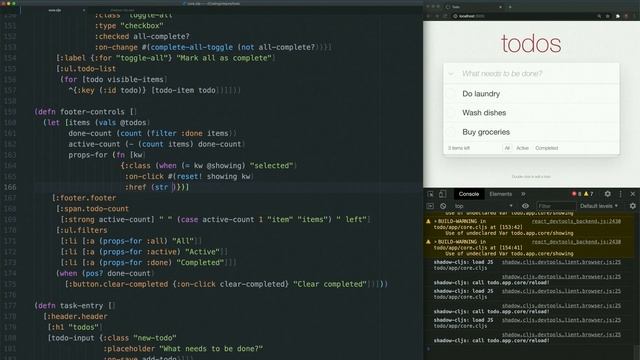
Task: Click the '3 items left' counter
Action: click(459, 148)
